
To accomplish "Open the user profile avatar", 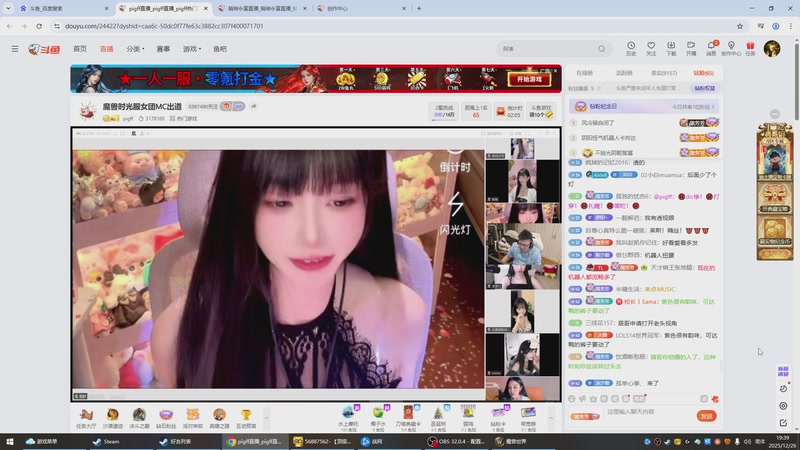I will click(x=772, y=48).
